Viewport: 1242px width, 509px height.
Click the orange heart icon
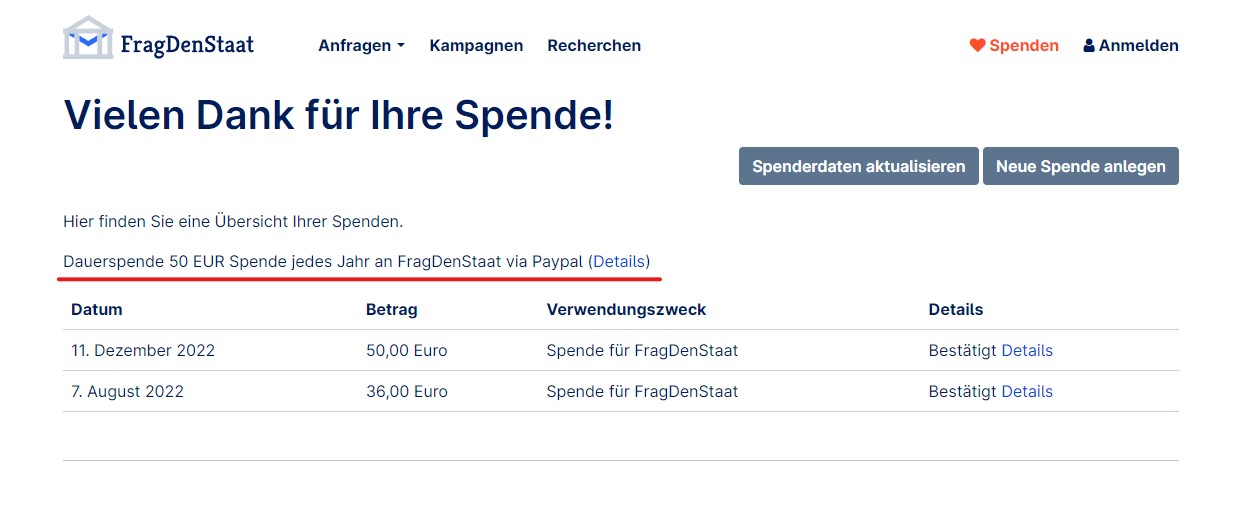point(977,46)
